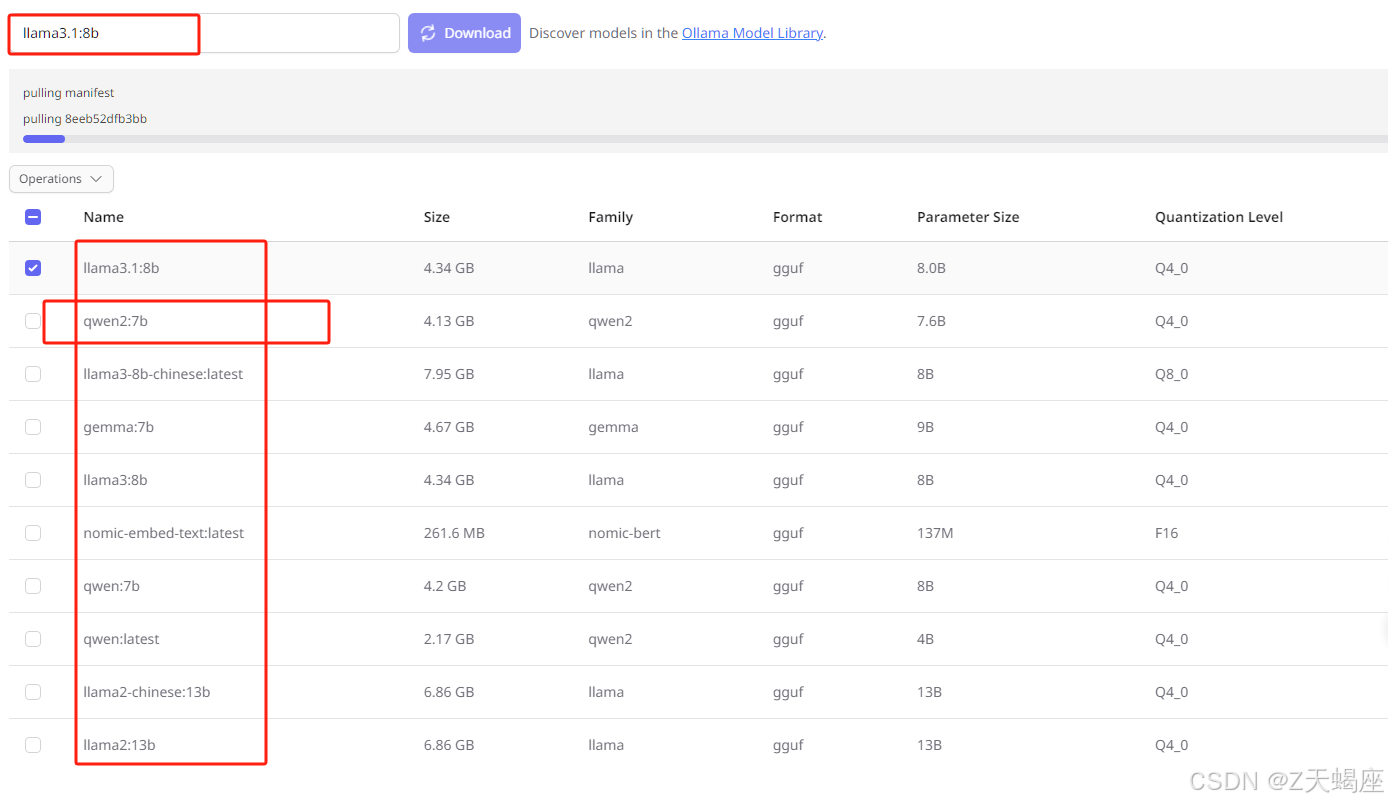Click the pulling manifest status text
Screen dimensions: 1388x804
tap(69, 93)
